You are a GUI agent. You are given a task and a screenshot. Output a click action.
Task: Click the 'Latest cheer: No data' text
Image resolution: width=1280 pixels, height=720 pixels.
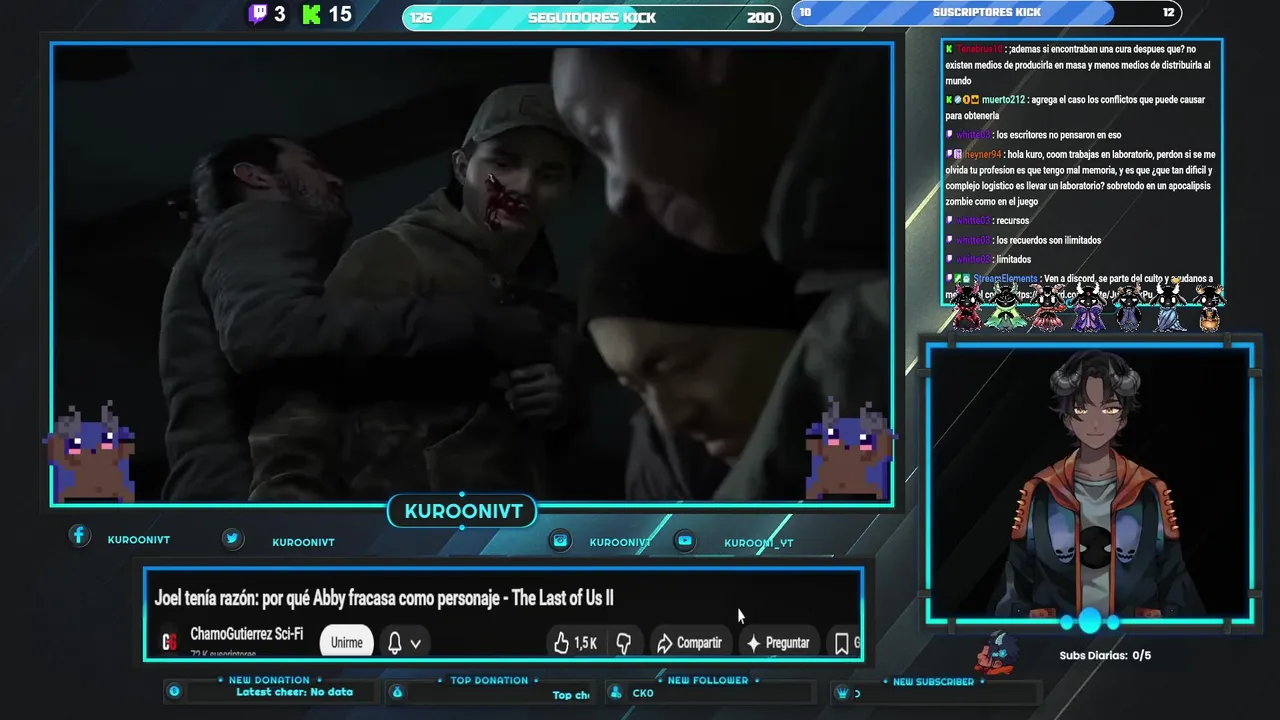[294, 692]
